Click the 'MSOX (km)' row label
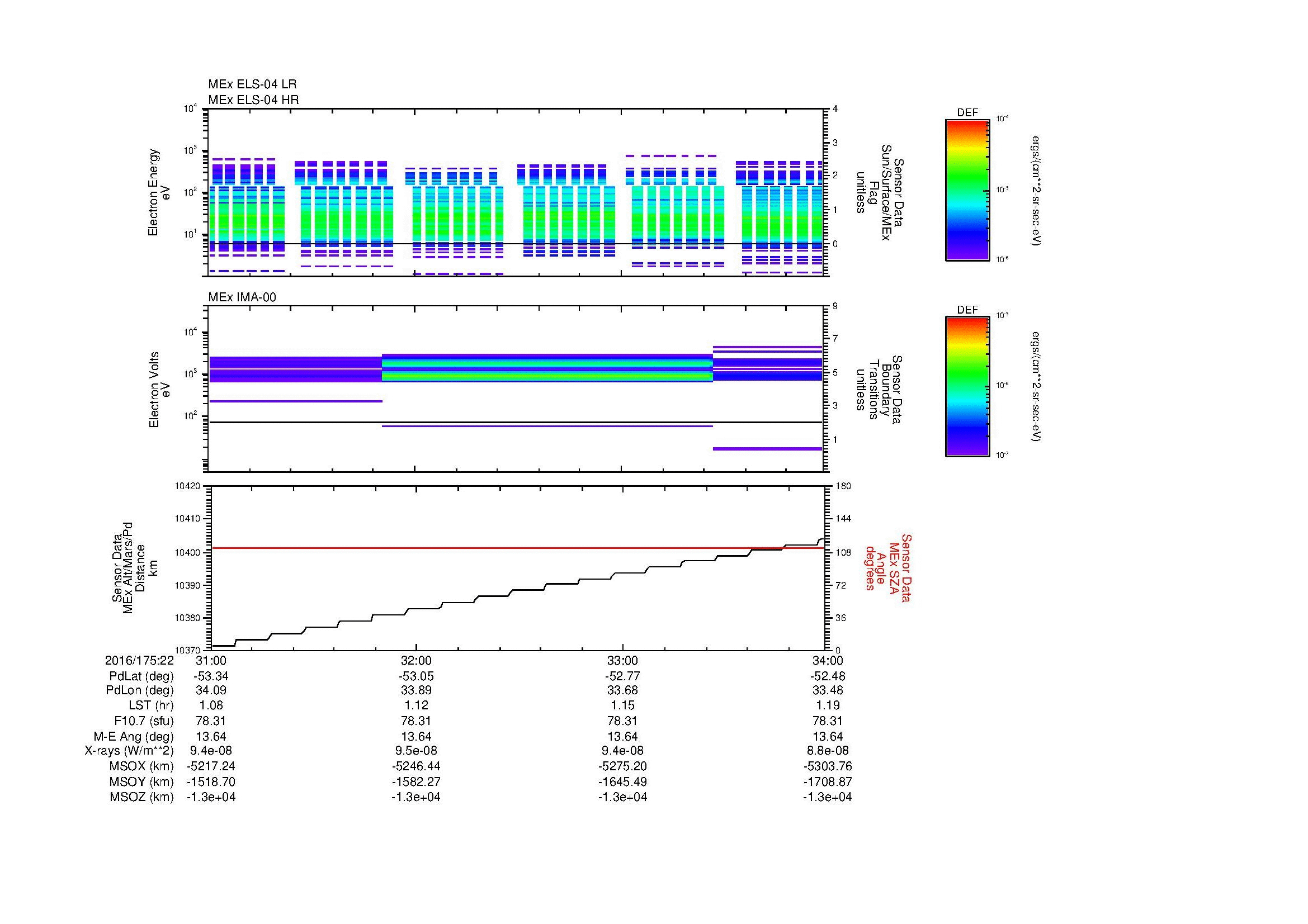The height and width of the screenshot is (924, 1308). coord(141,766)
